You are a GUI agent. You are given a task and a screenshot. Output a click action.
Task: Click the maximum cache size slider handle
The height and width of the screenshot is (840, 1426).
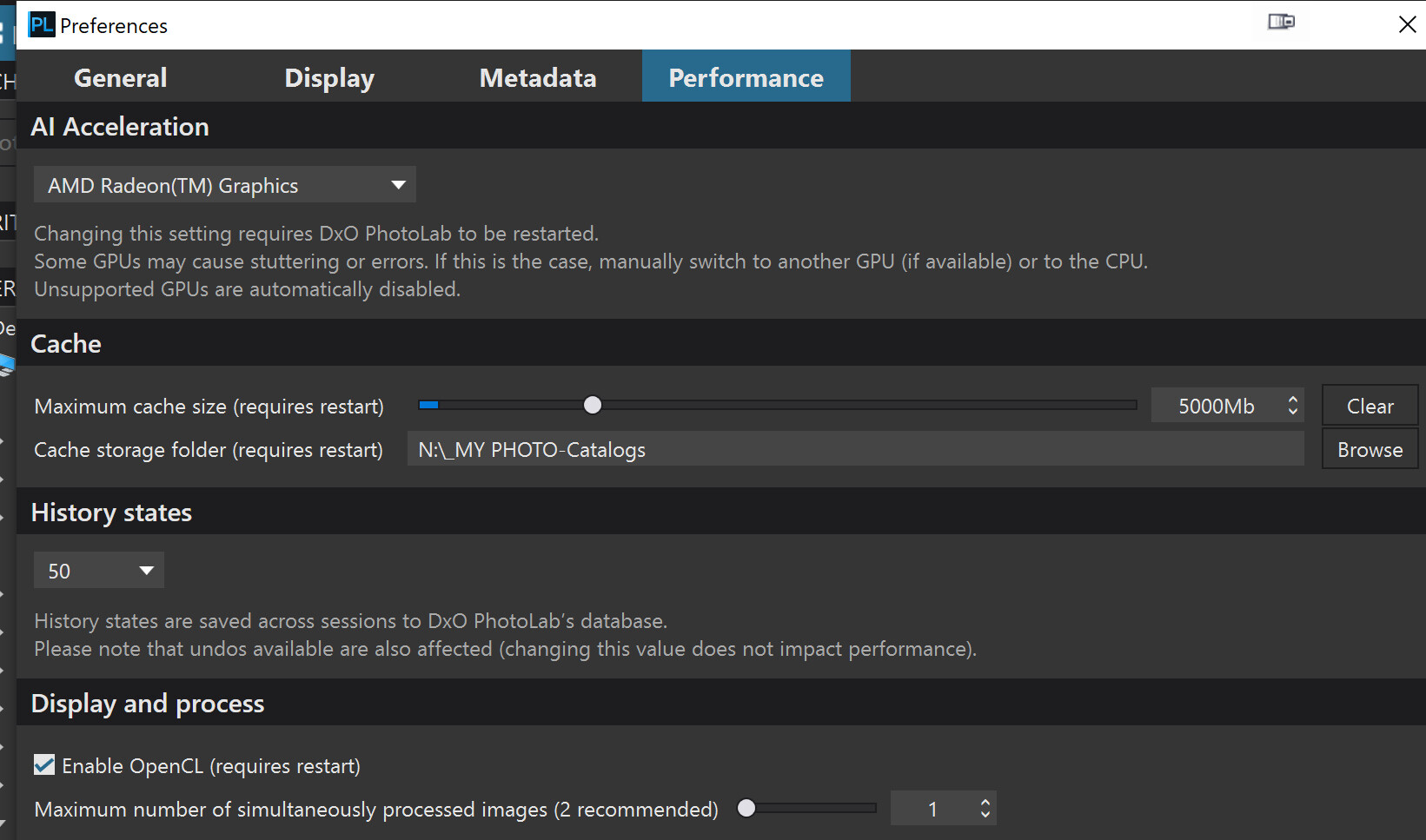[x=593, y=406]
